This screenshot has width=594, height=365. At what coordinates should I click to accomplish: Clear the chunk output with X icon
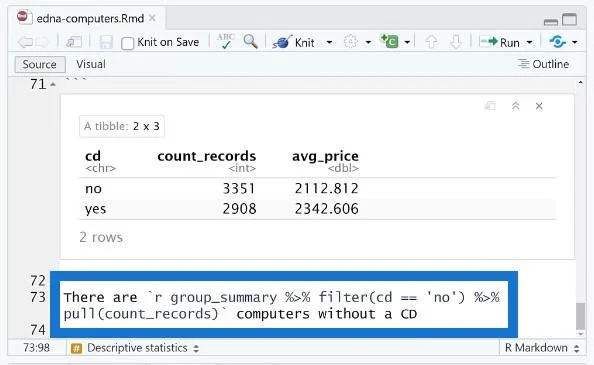click(539, 106)
